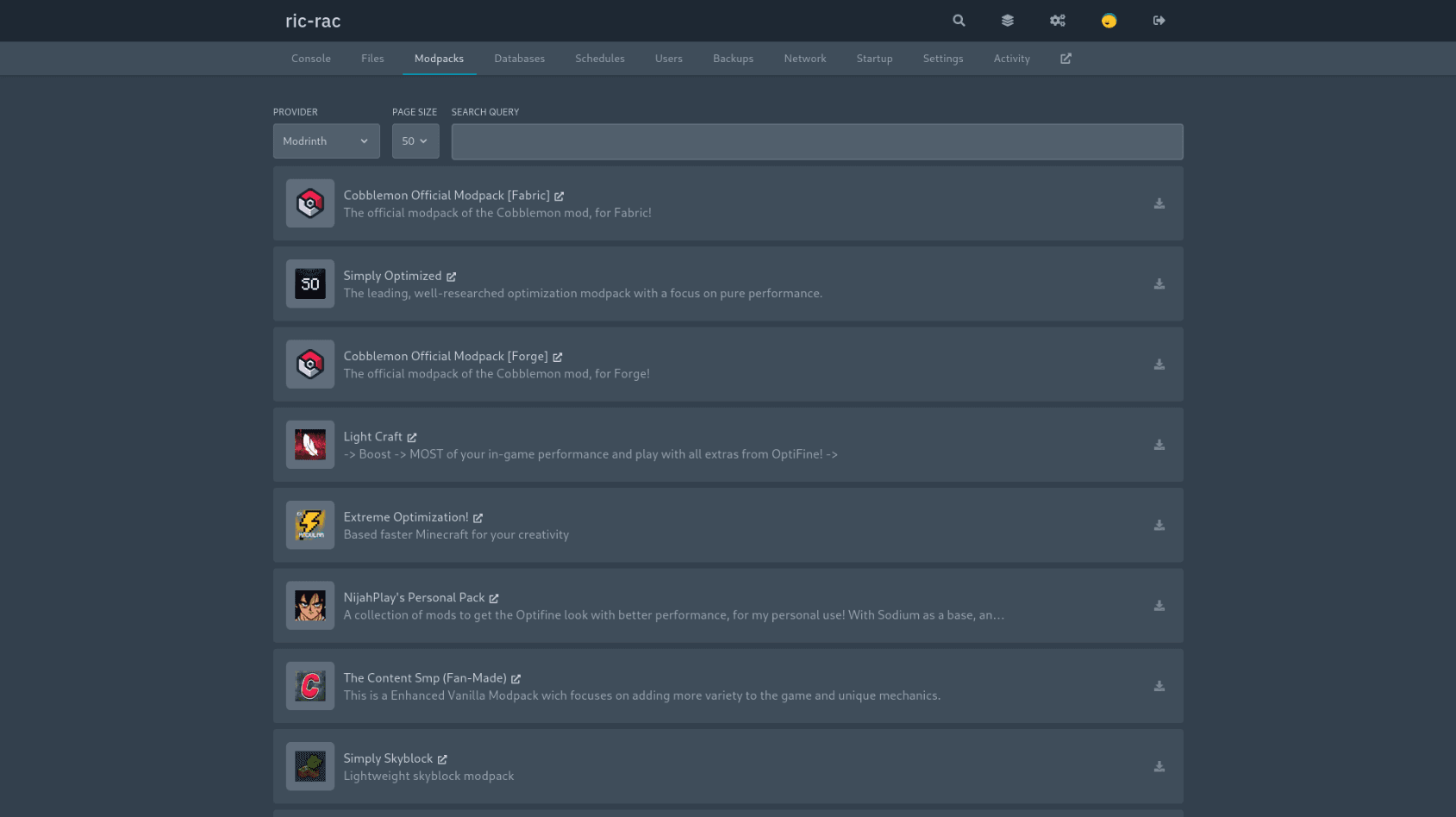
Task: Download the Cobblemon Official Modpack [Fabric]
Action: [x=1159, y=203]
